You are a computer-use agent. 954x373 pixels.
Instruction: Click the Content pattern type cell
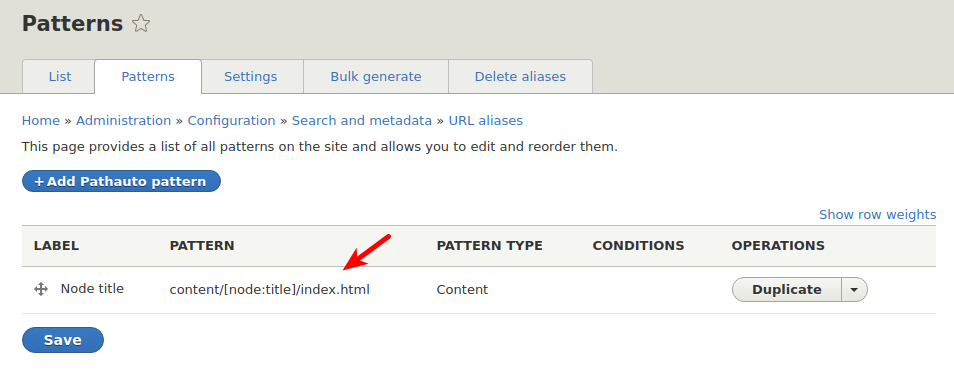[462, 290]
